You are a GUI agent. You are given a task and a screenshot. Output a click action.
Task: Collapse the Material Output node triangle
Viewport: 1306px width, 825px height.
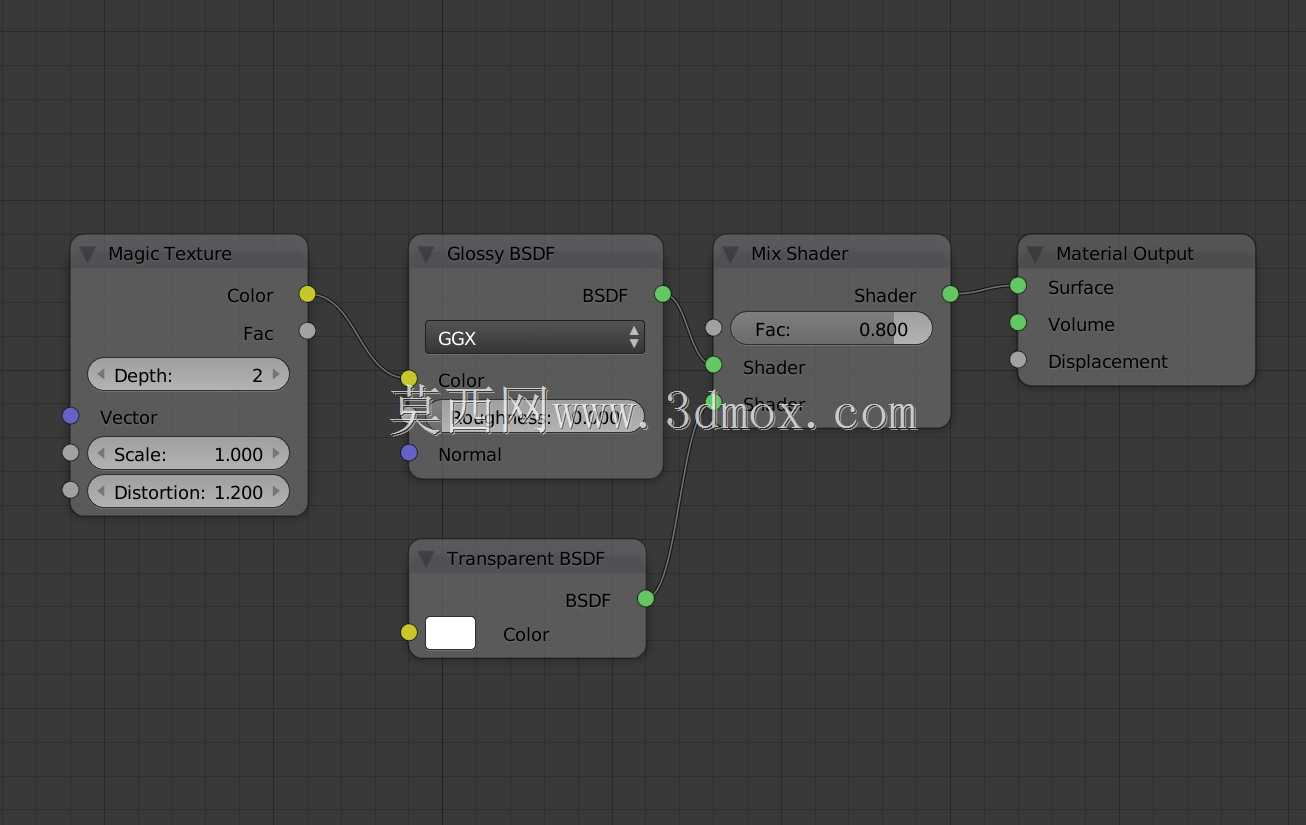1035,254
